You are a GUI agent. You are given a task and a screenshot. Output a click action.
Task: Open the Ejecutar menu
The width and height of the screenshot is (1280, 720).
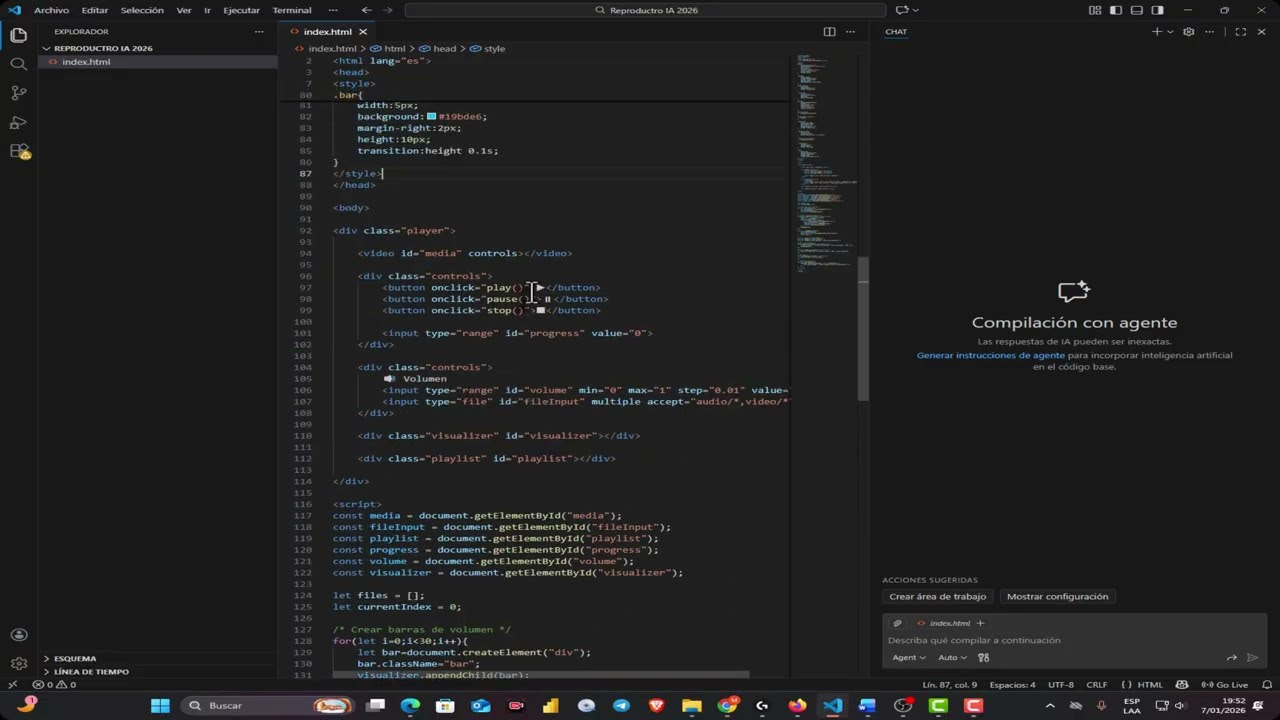(x=241, y=10)
